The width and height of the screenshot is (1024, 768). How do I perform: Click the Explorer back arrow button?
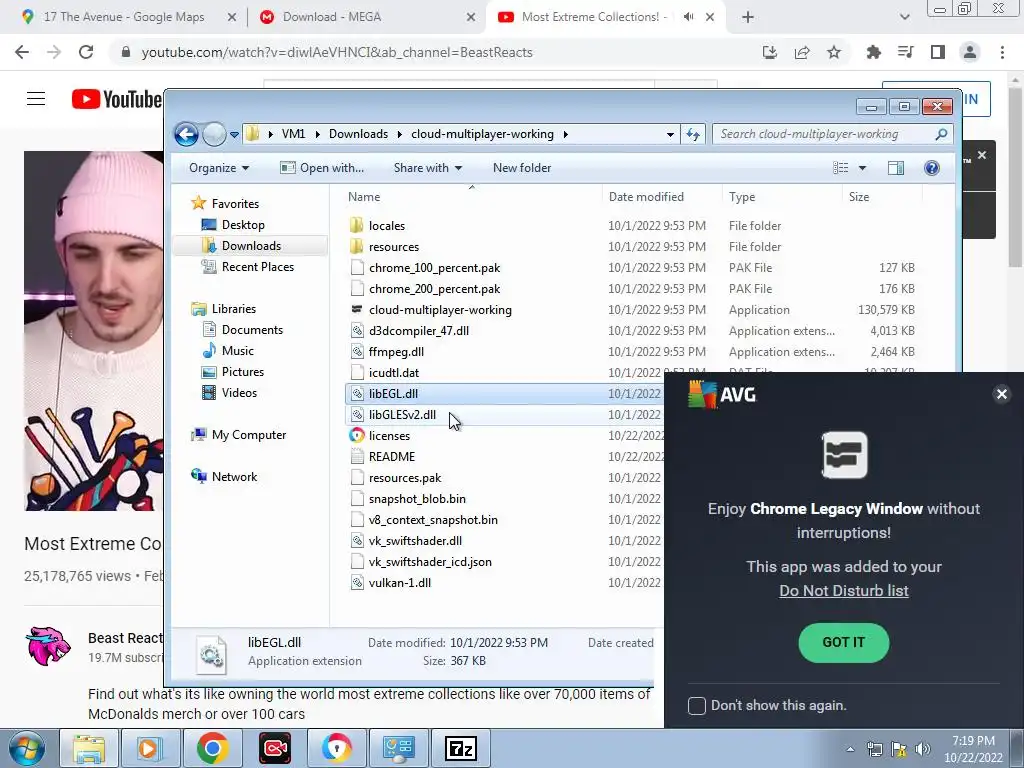[x=186, y=135]
